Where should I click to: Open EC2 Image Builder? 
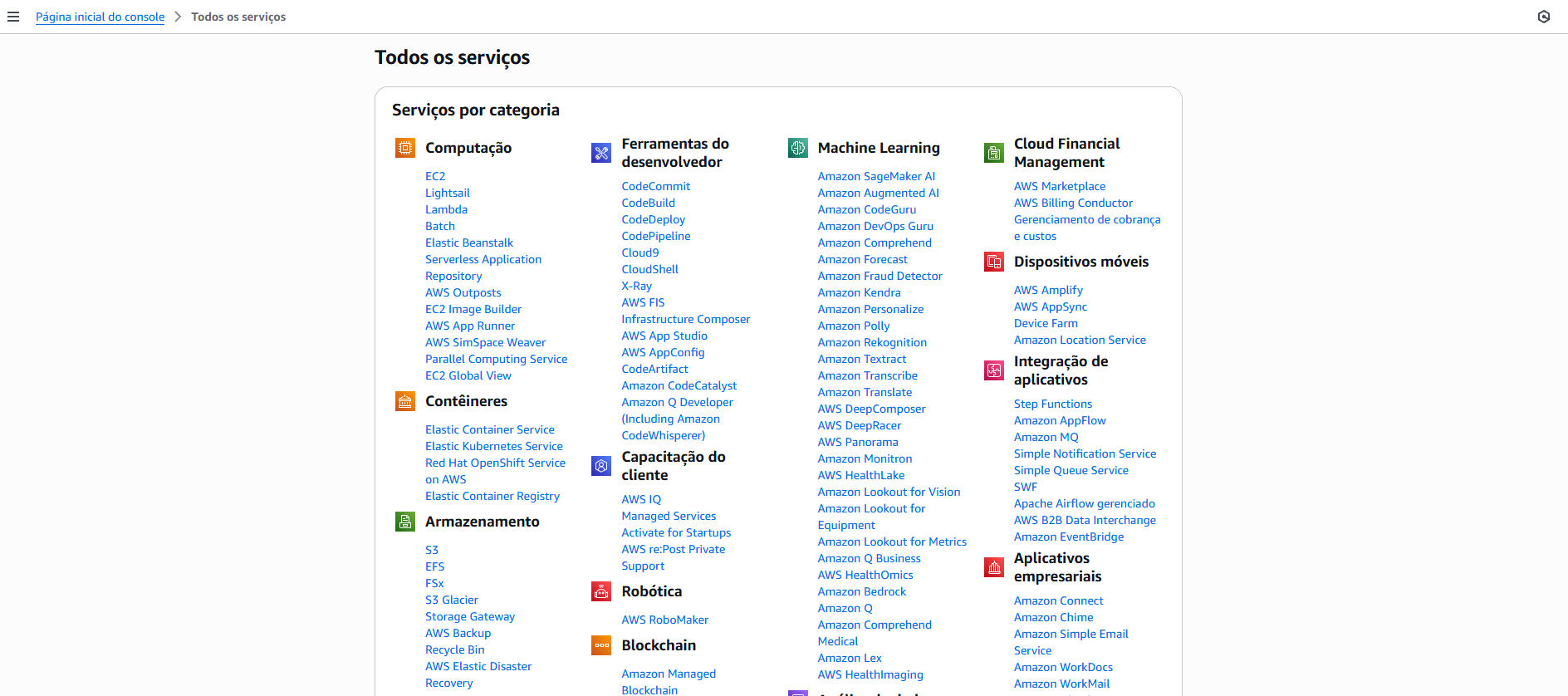tap(473, 309)
